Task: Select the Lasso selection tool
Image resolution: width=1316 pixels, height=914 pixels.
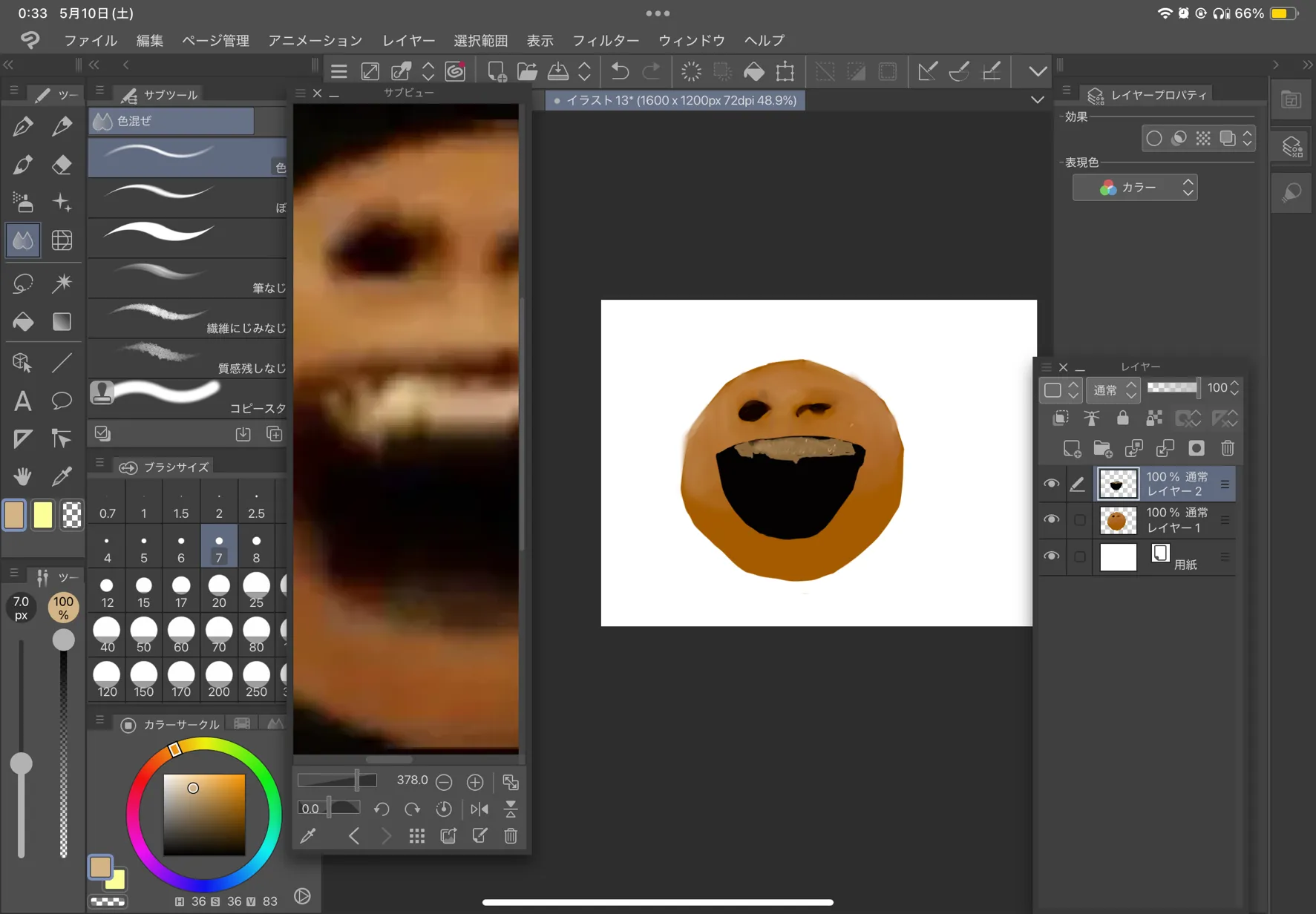Action: [22, 283]
